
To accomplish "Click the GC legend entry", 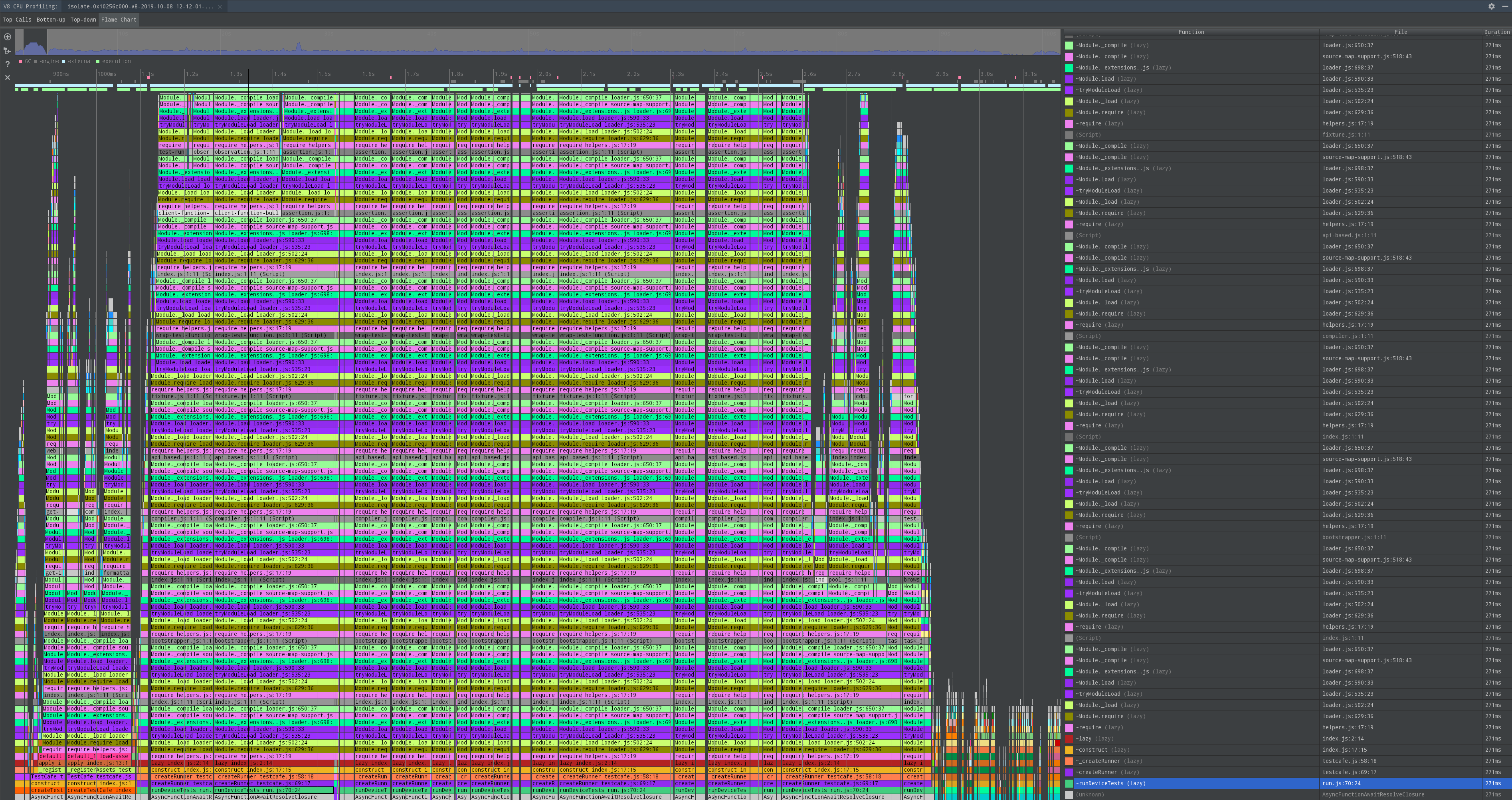I will [x=25, y=61].
